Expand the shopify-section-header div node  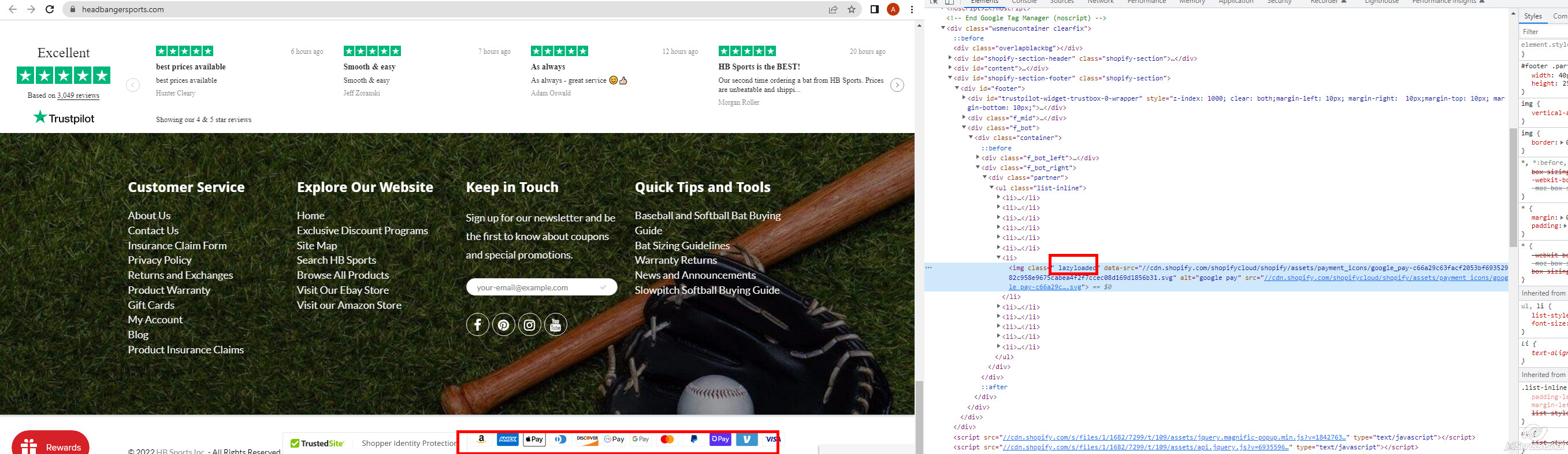[950, 58]
